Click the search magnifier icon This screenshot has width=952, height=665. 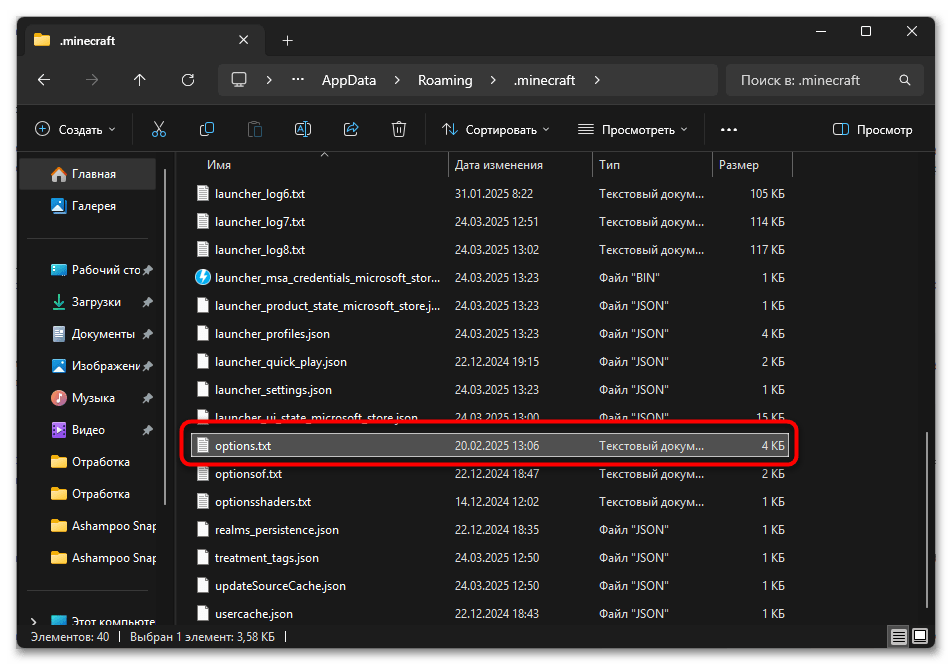[905, 80]
